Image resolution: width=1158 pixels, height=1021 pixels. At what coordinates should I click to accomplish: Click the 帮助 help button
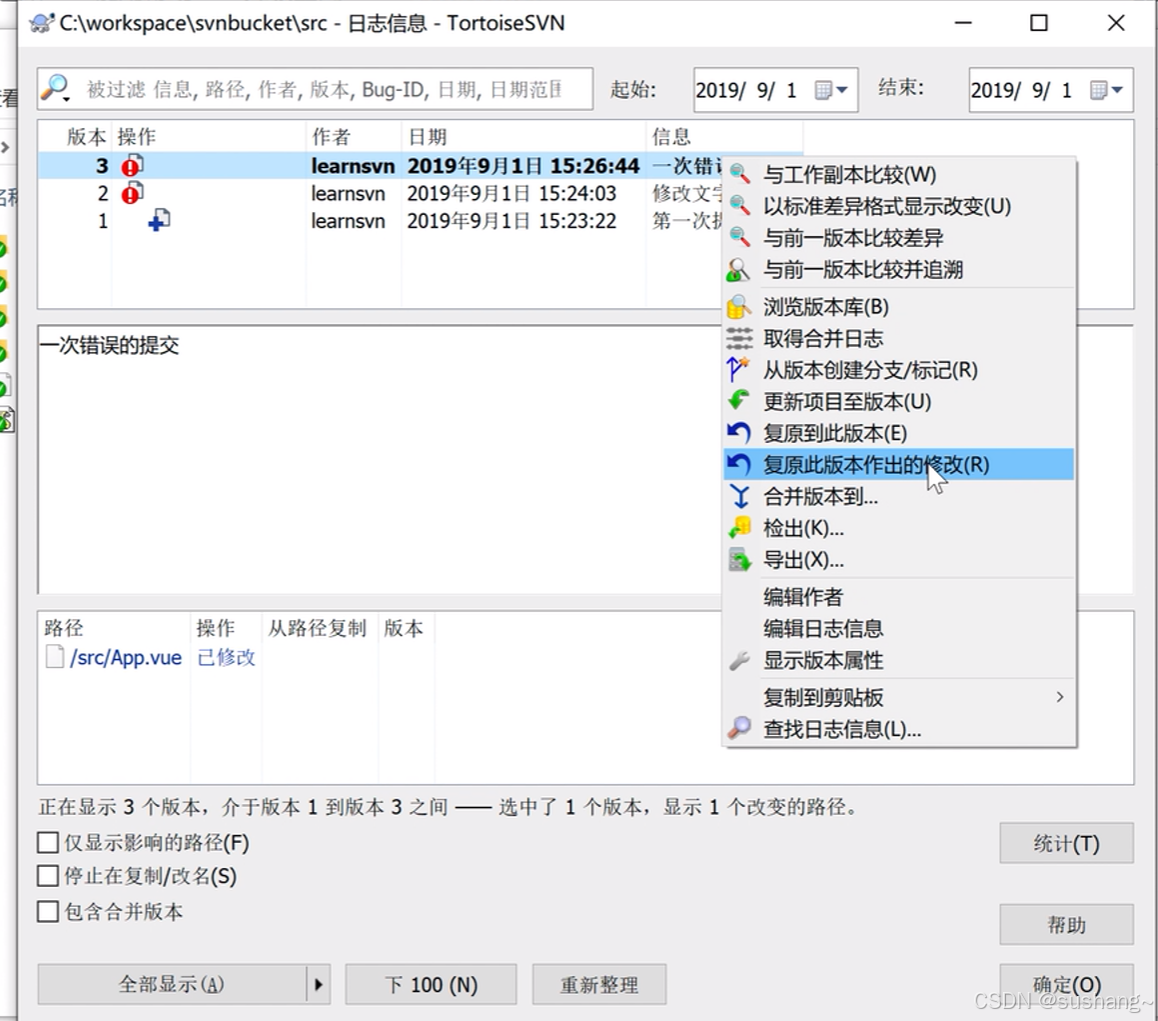coord(1066,924)
